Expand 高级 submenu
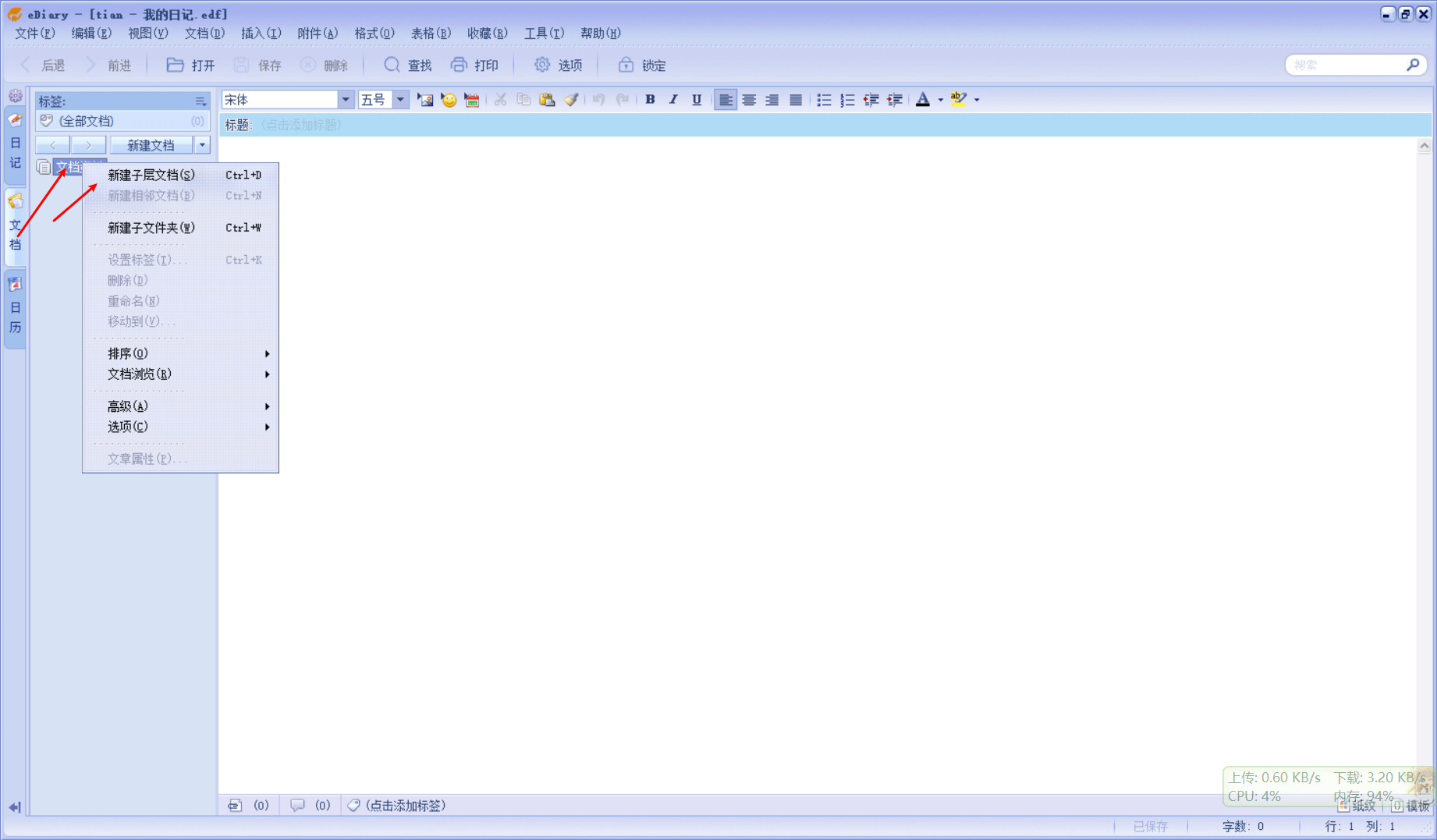The height and width of the screenshot is (840, 1437). (x=182, y=406)
